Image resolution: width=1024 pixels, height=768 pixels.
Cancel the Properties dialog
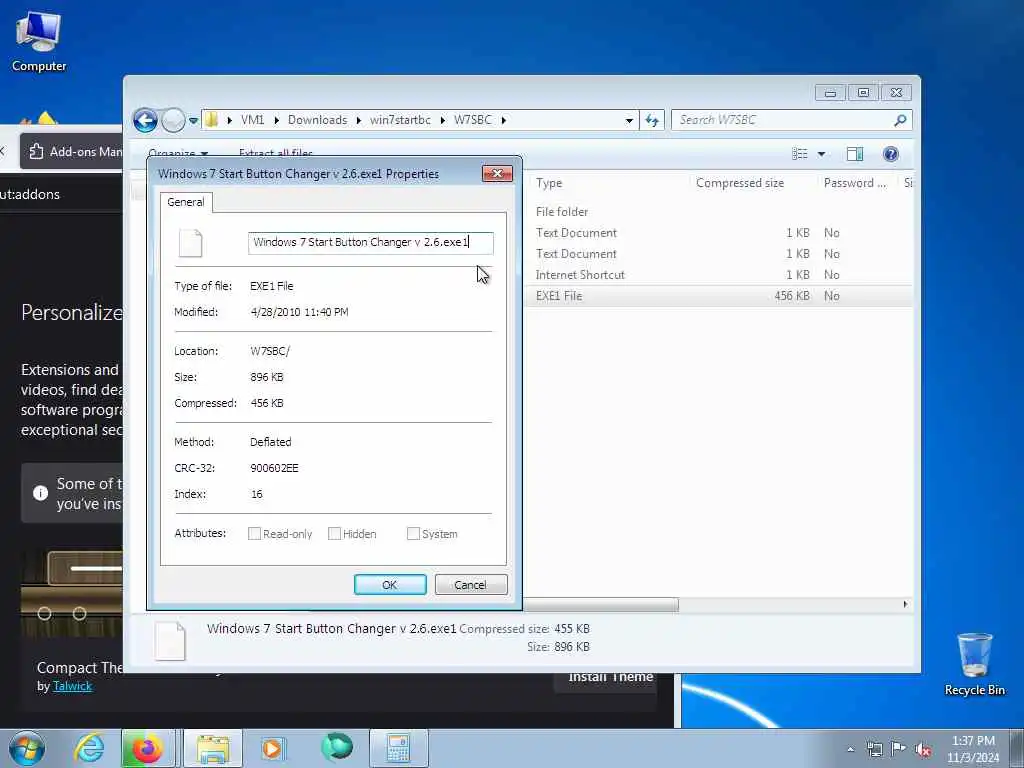click(471, 585)
